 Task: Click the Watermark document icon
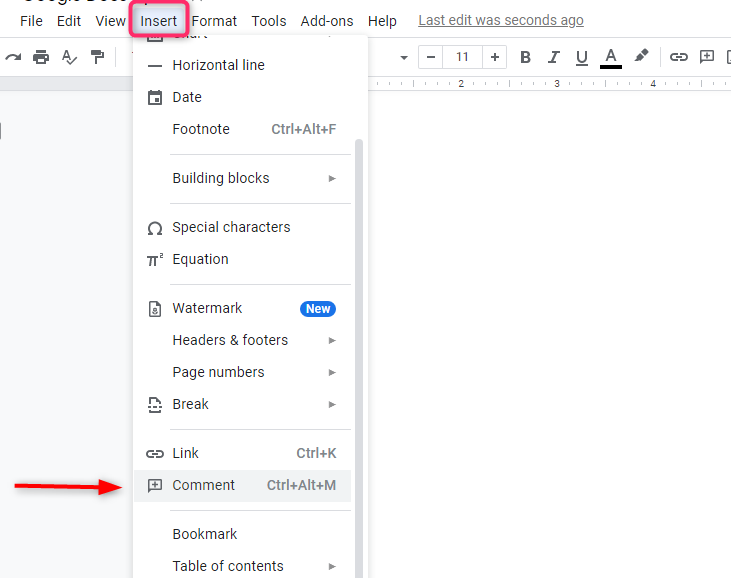point(155,309)
